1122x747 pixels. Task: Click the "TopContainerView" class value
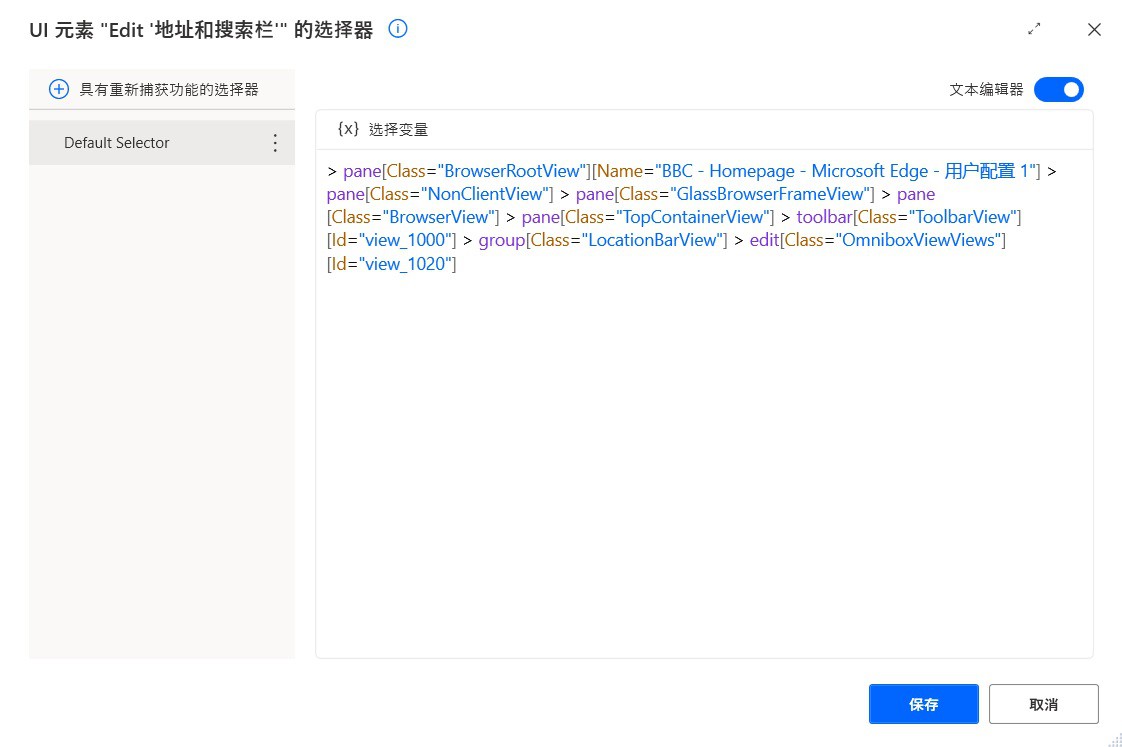(693, 217)
